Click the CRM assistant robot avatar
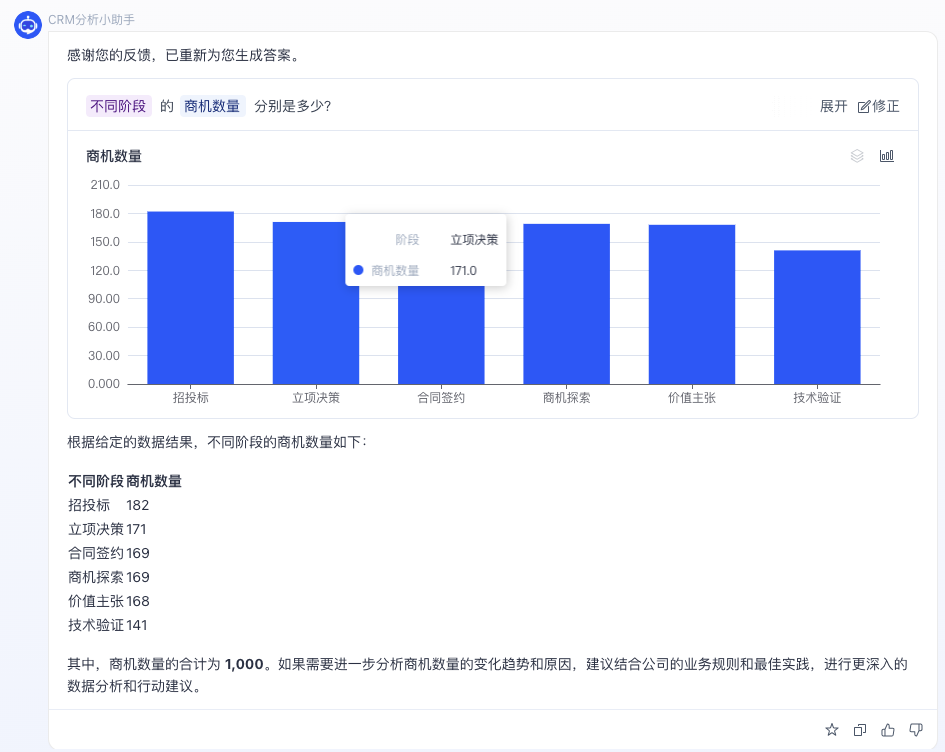This screenshot has width=945, height=752. click(x=27, y=25)
